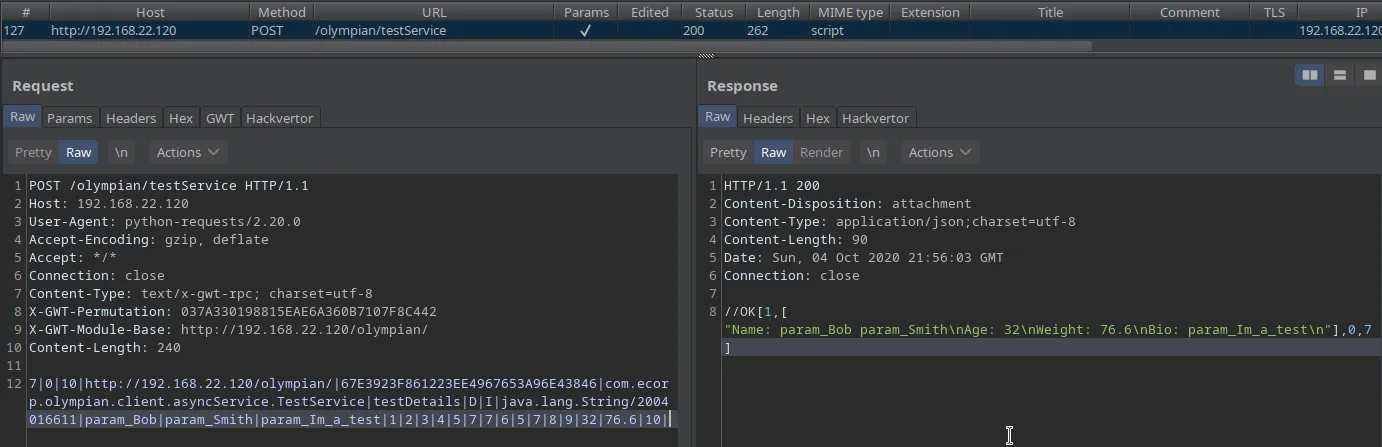This screenshot has width=1382, height=447.
Task: Open the request Hex tab
Action: pos(181,118)
